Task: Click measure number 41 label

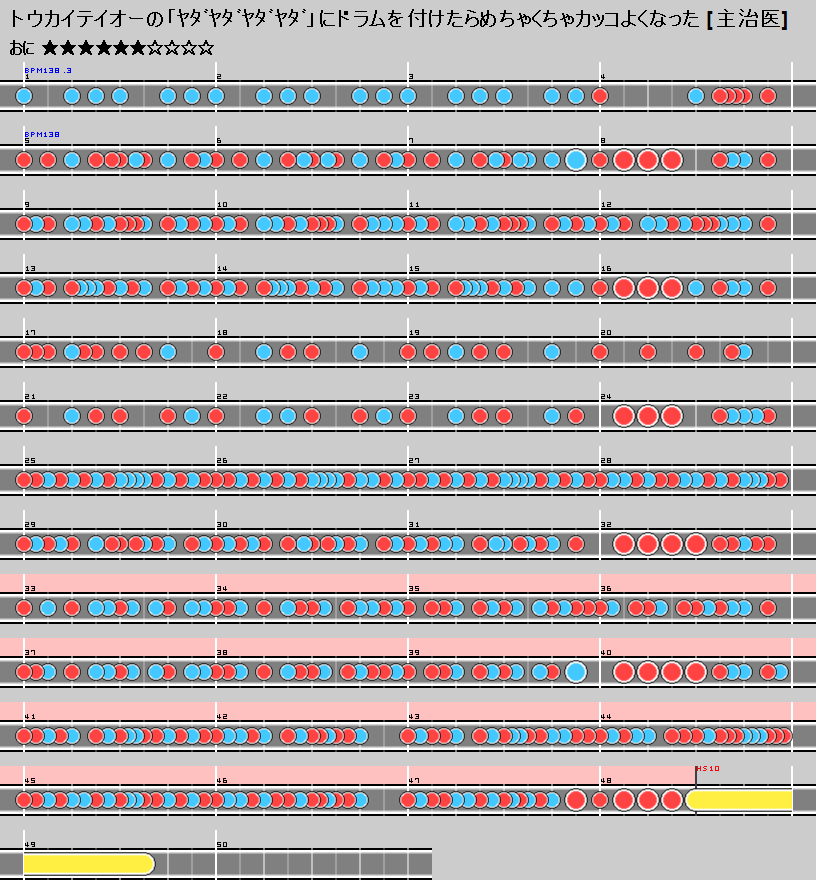Action: [x=30, y=717]
